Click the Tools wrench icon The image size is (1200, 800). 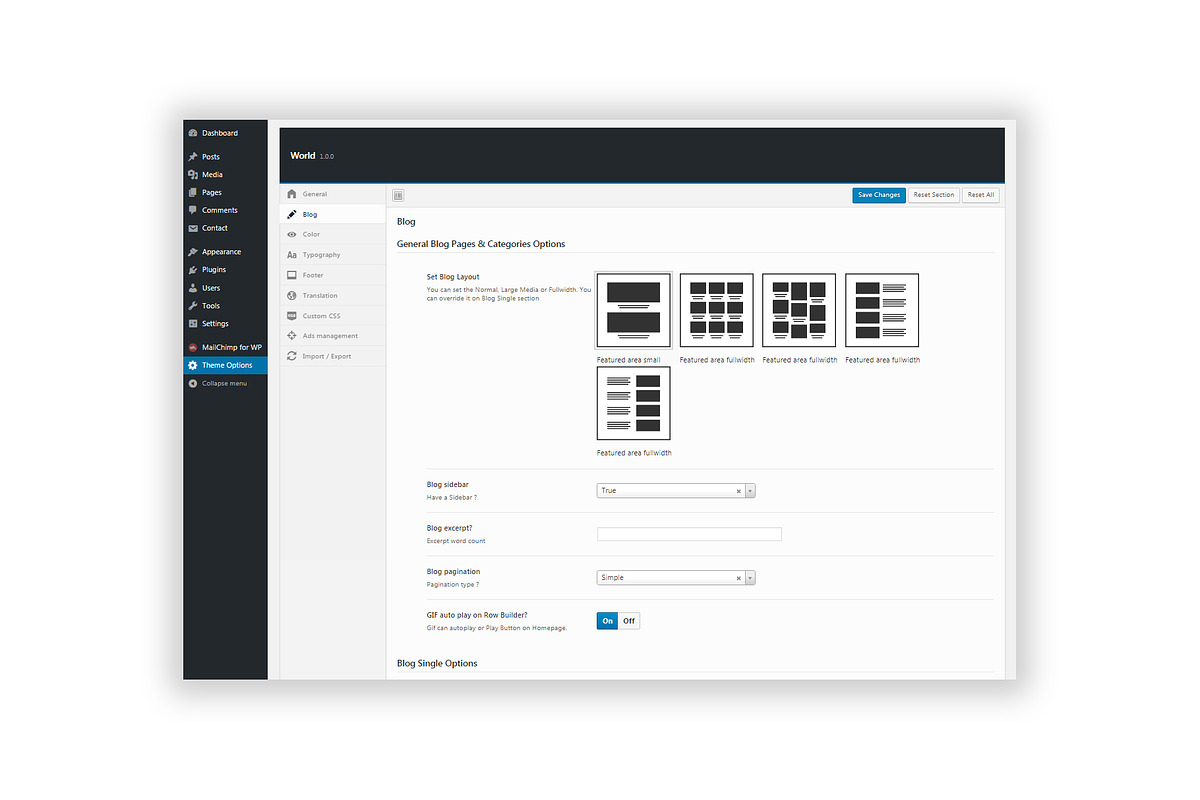[193, 306]
